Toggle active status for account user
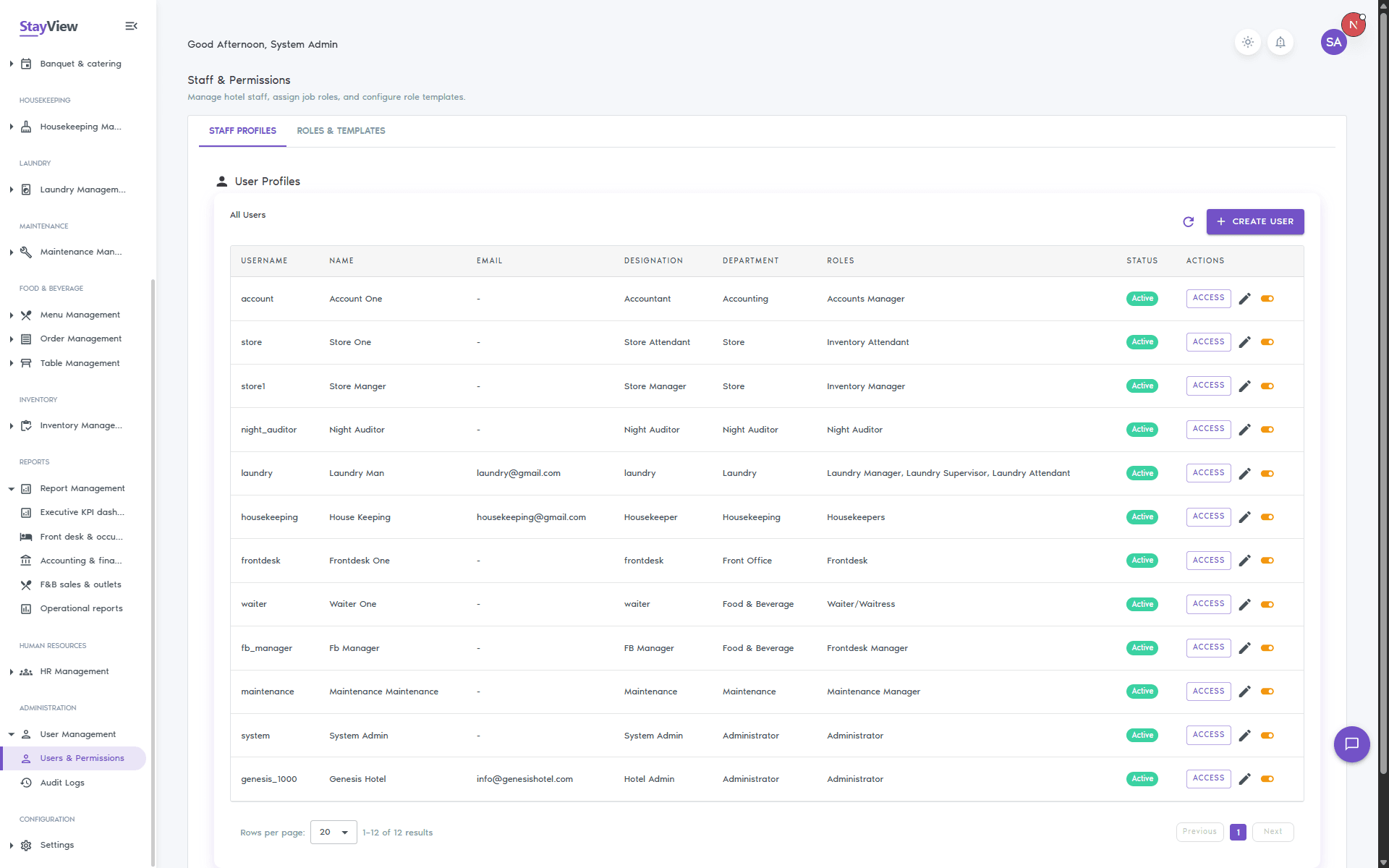This screenshot has height=868, width=1389. 1267,299
